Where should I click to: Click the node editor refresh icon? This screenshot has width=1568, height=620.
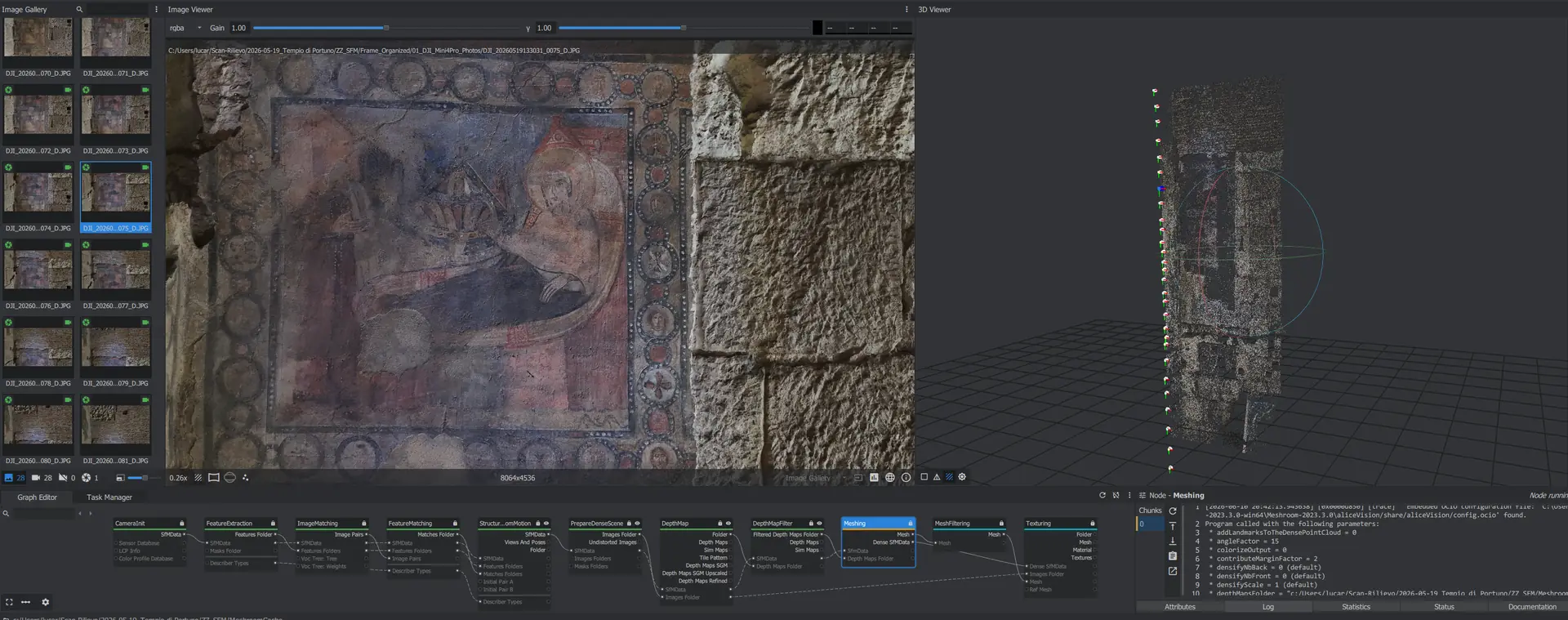pyautogui.click(x=1102, y=495)
